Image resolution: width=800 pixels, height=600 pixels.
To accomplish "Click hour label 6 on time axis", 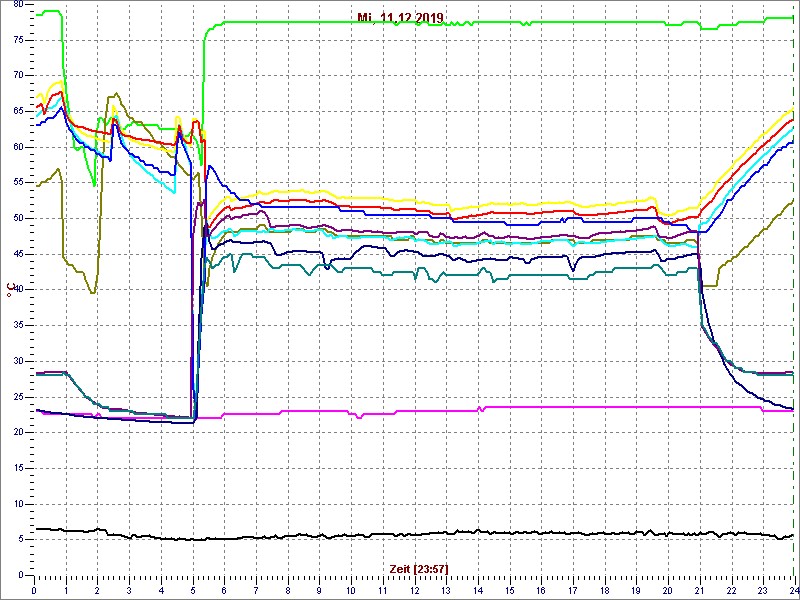I will pos(224,589).
